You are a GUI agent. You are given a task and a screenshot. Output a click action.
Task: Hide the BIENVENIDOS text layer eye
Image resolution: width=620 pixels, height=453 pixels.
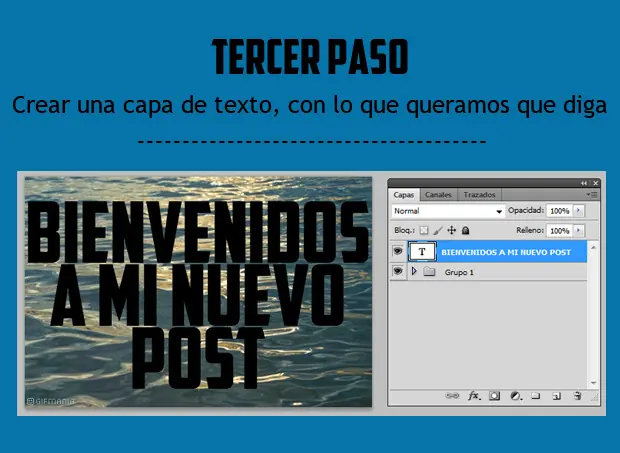398,251
